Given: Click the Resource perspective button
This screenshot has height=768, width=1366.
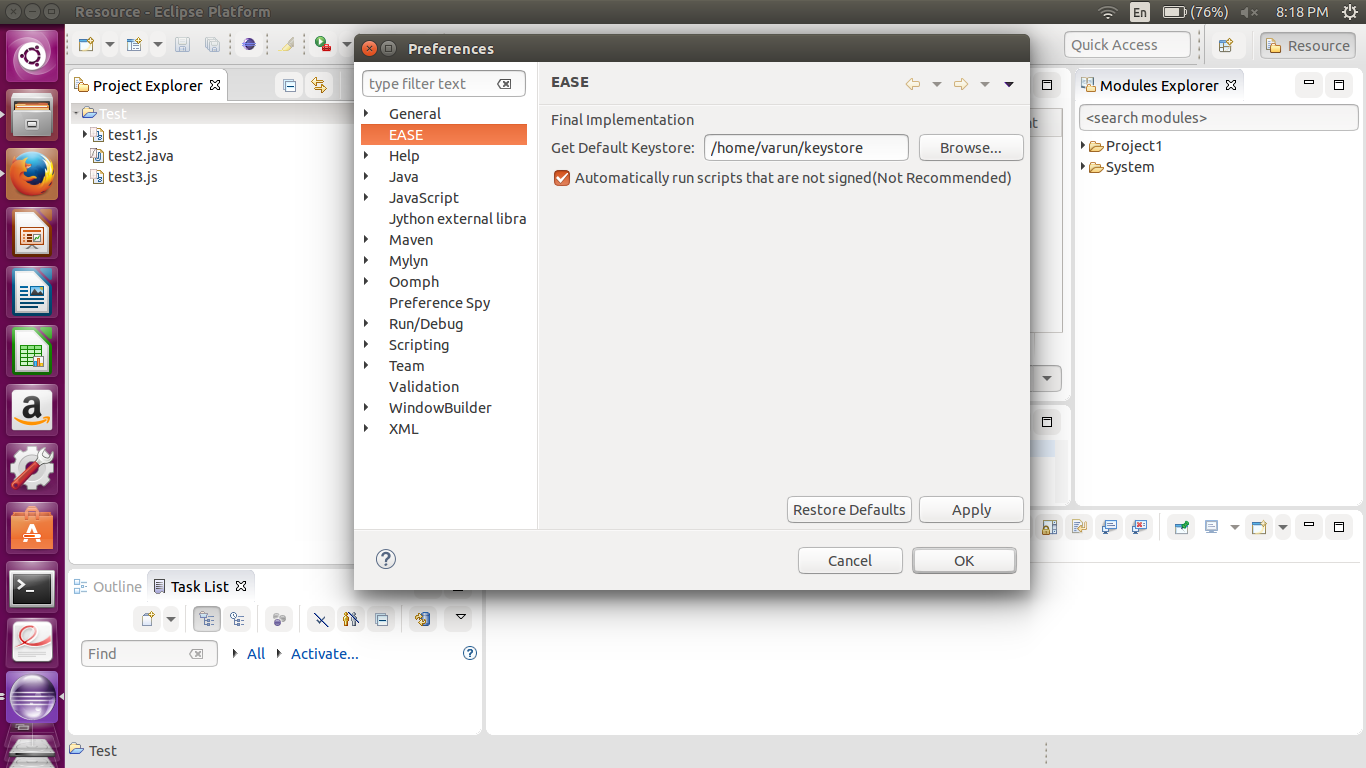Looking at the screenshot, I should click(x=1308, y=46).
